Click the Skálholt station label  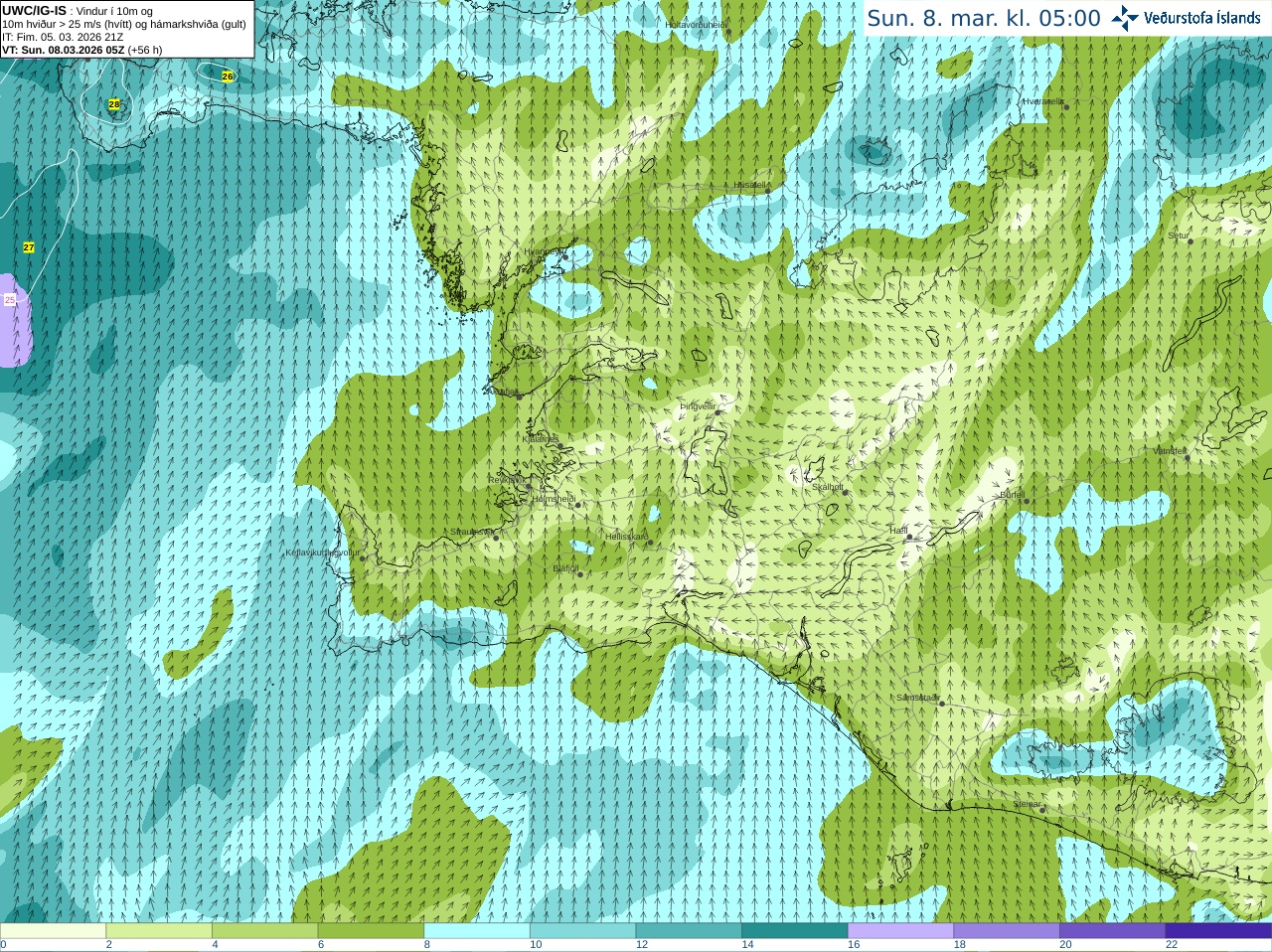[828, 487]
